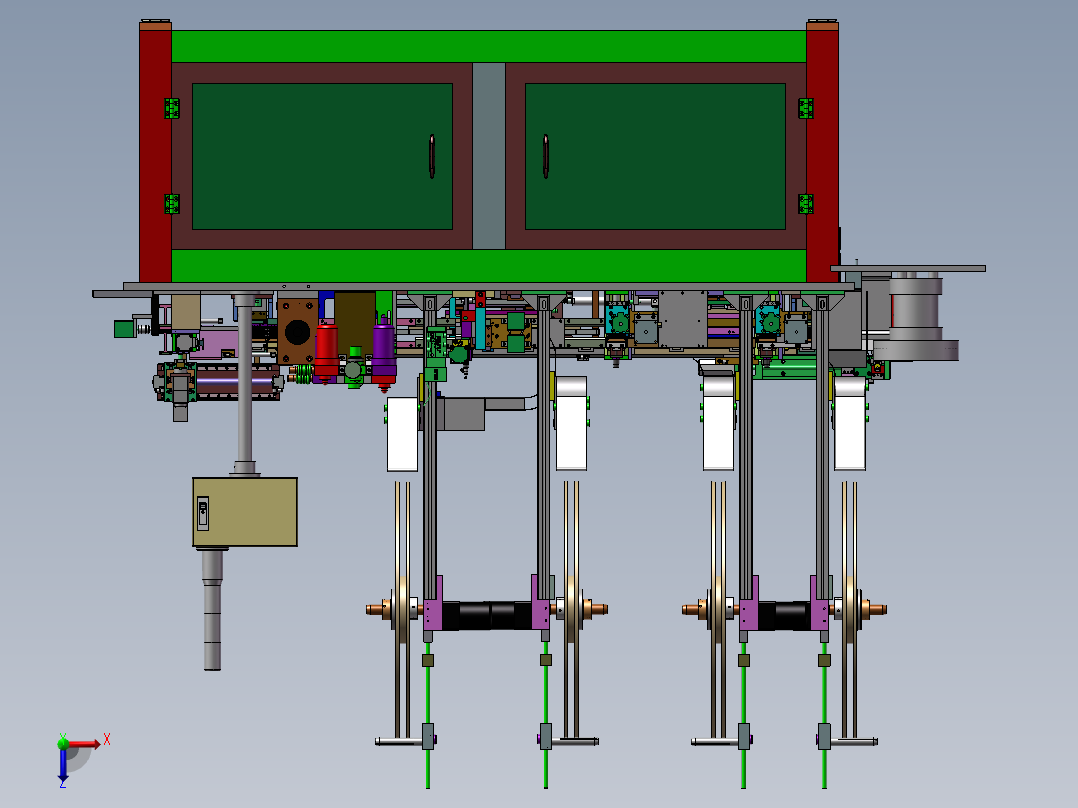
Task: Pick the brown plate with black round hole
Action: [x=298, y=331]
